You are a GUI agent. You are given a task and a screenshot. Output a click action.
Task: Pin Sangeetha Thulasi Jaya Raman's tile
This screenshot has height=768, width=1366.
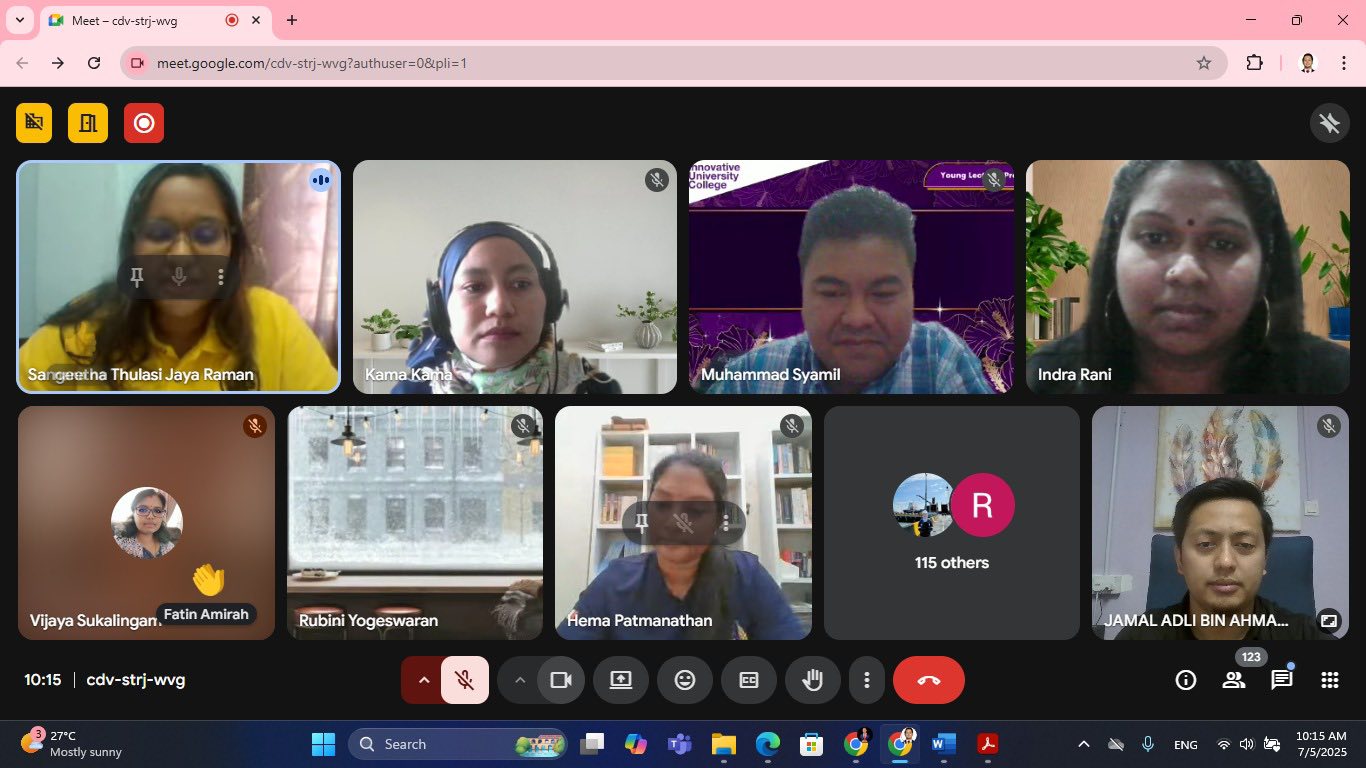point(137,277)
